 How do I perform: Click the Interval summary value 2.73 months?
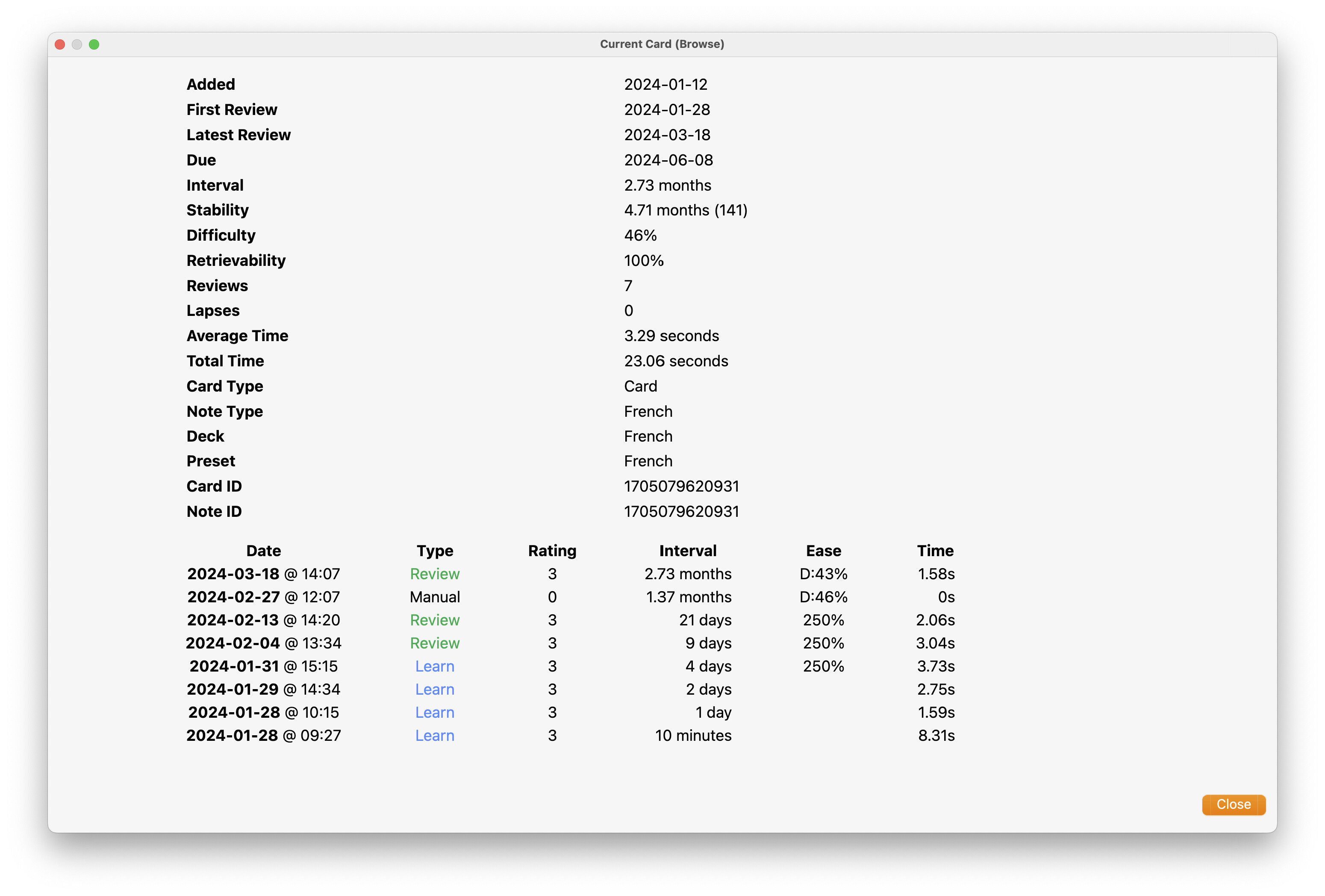point(667,185)
